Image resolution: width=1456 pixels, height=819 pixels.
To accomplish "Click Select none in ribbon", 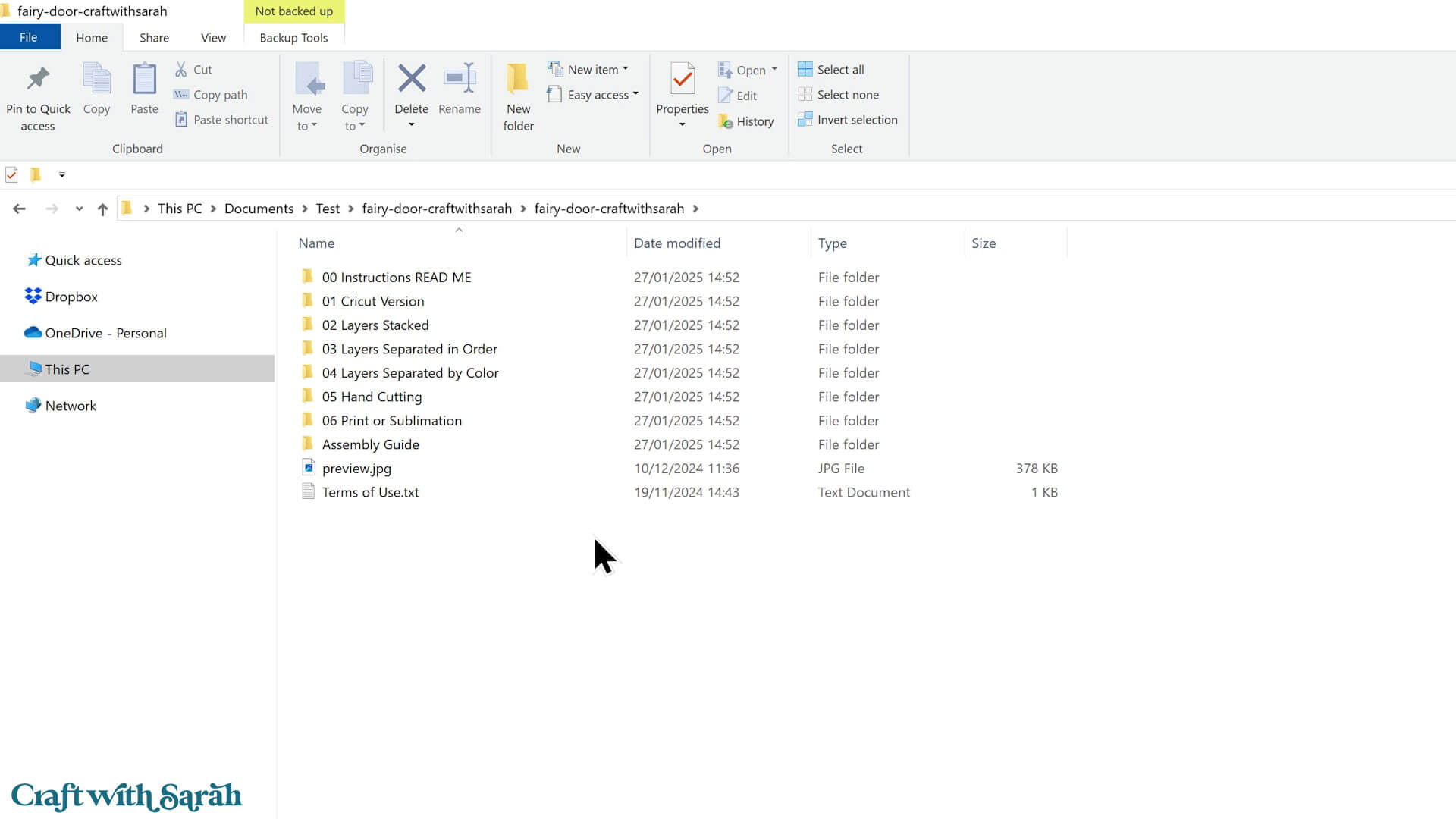I will [x=847, y=95].
